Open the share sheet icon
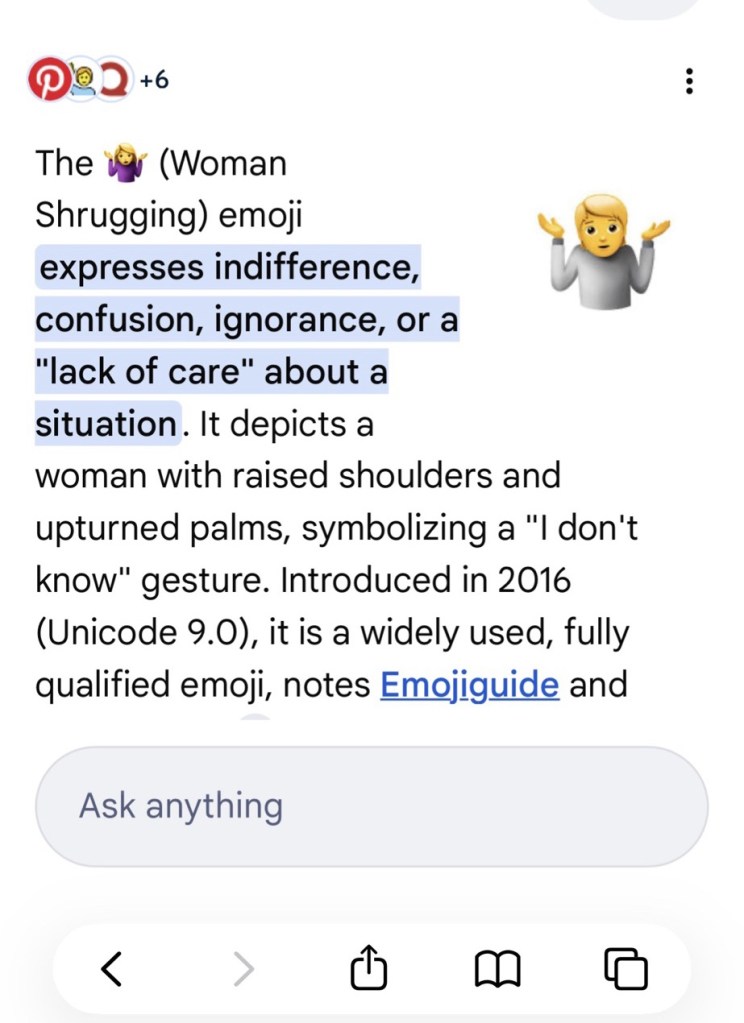Screen dimensions: 744x1023 coord(368,968)
